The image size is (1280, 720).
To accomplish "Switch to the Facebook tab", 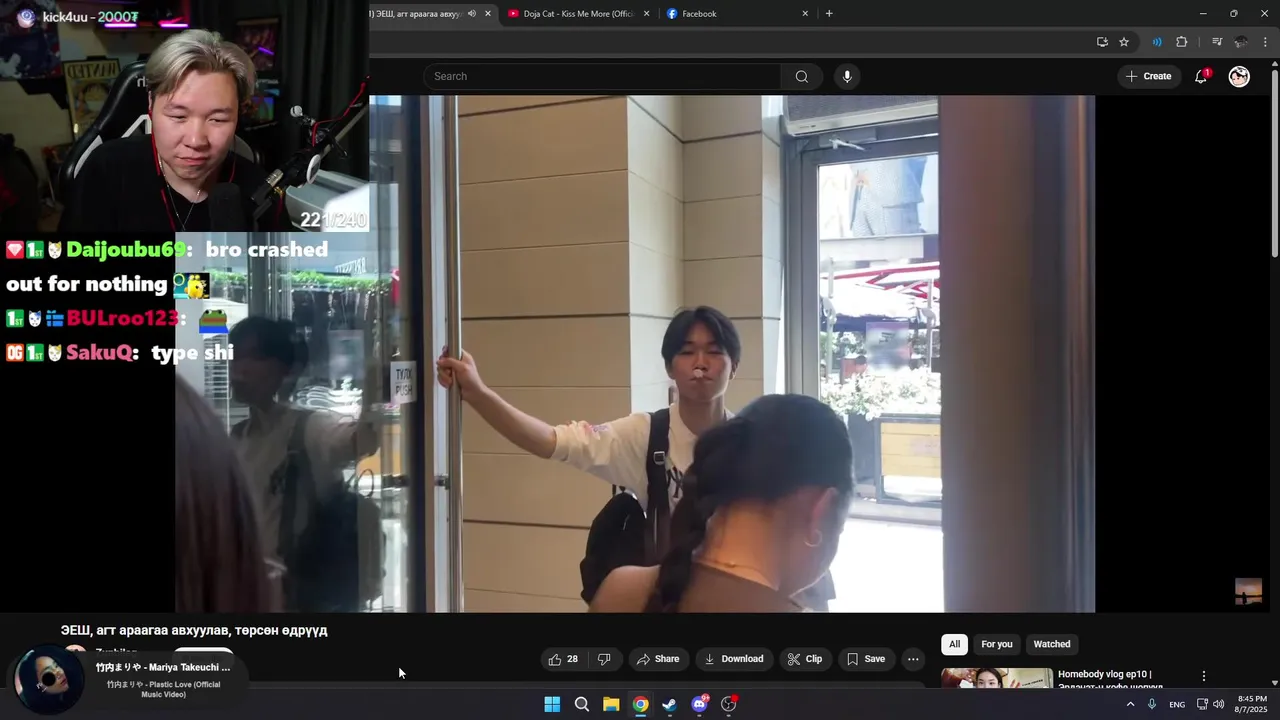I will [699, 14].
